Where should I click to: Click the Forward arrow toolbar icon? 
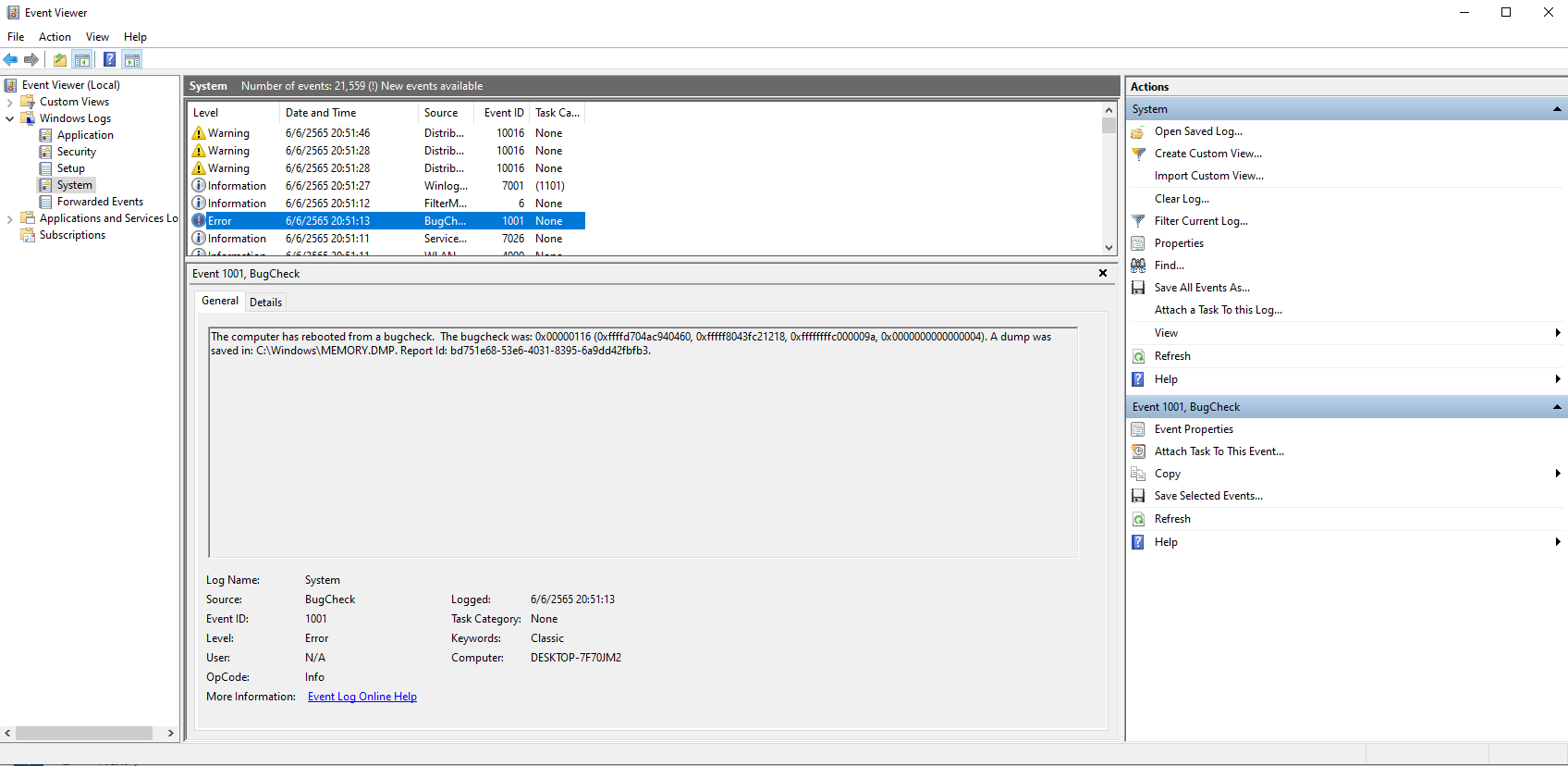point(31,60)
